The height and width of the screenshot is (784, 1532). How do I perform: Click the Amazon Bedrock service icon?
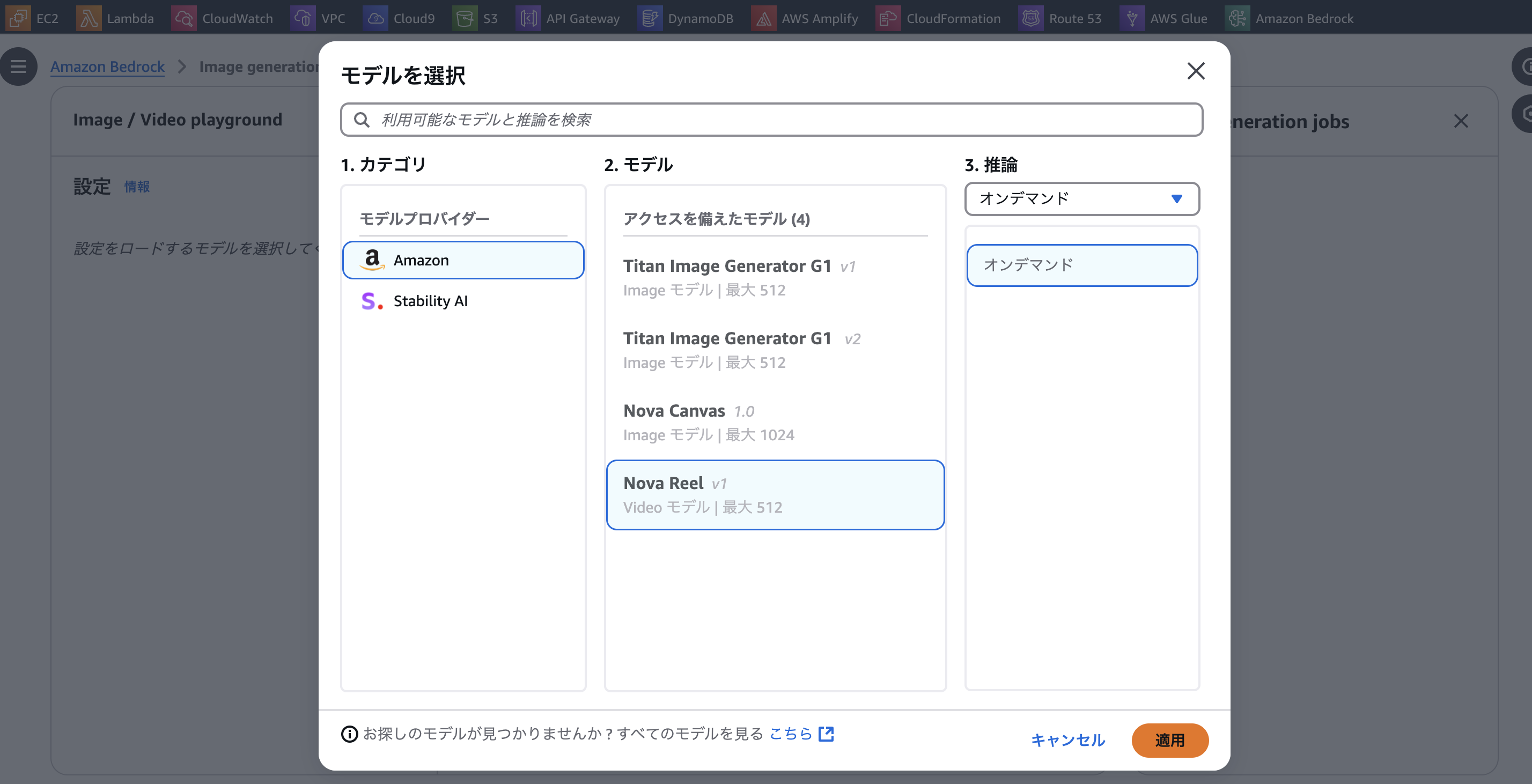[x=1238, y=18]
